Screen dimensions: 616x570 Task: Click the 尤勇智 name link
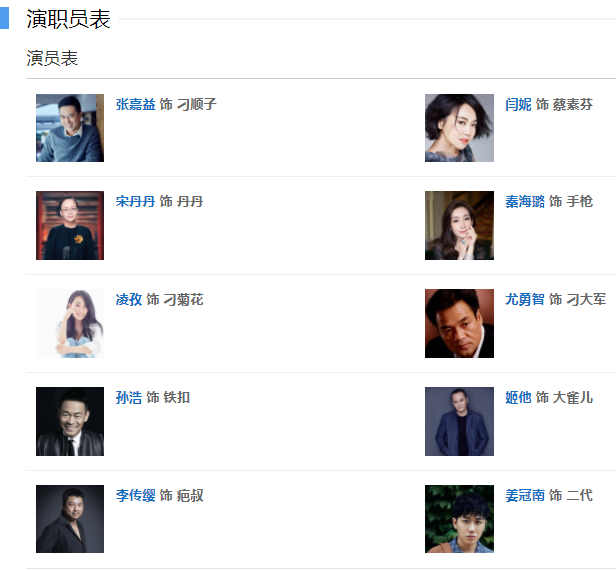pos(525,300)
